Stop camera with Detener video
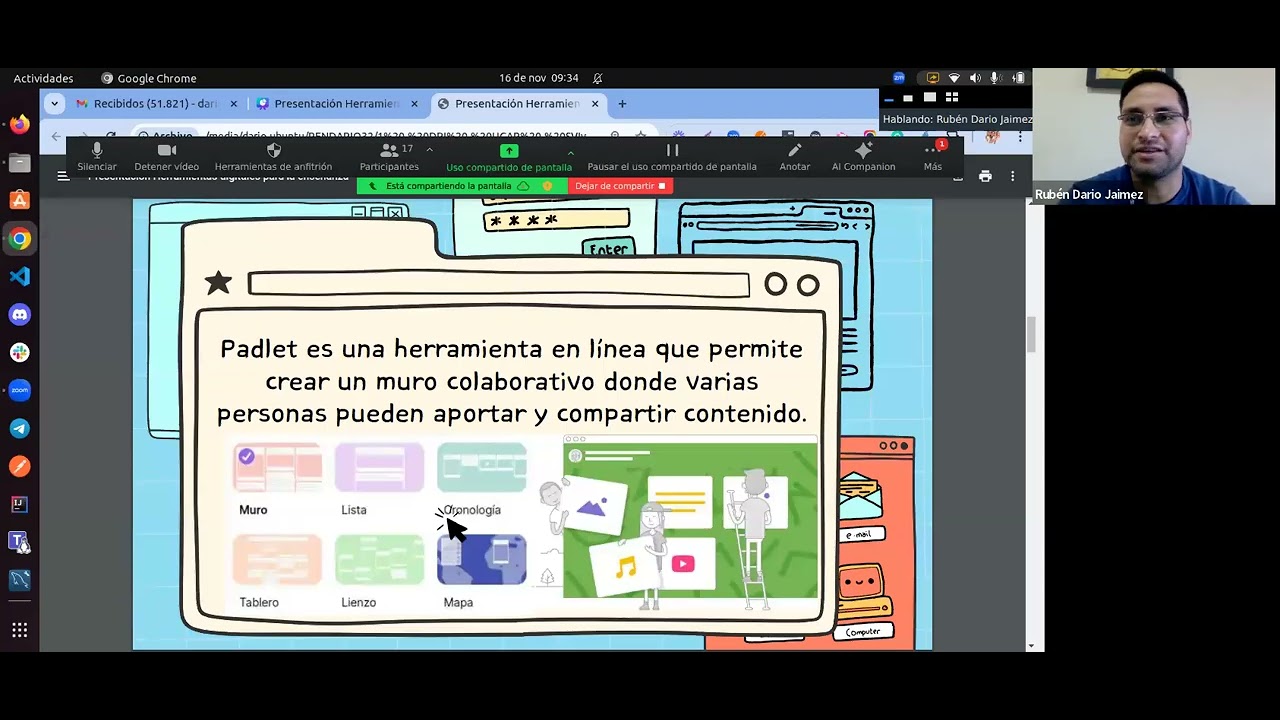Screen dimensions: 1280x720 pyautogui.click(x=166, y=157)
